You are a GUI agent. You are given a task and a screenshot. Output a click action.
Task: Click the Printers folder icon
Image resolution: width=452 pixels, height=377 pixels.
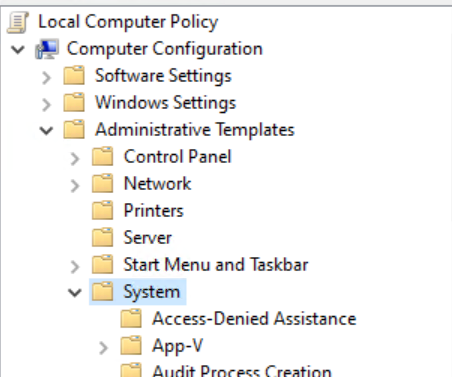click(103, 210)
